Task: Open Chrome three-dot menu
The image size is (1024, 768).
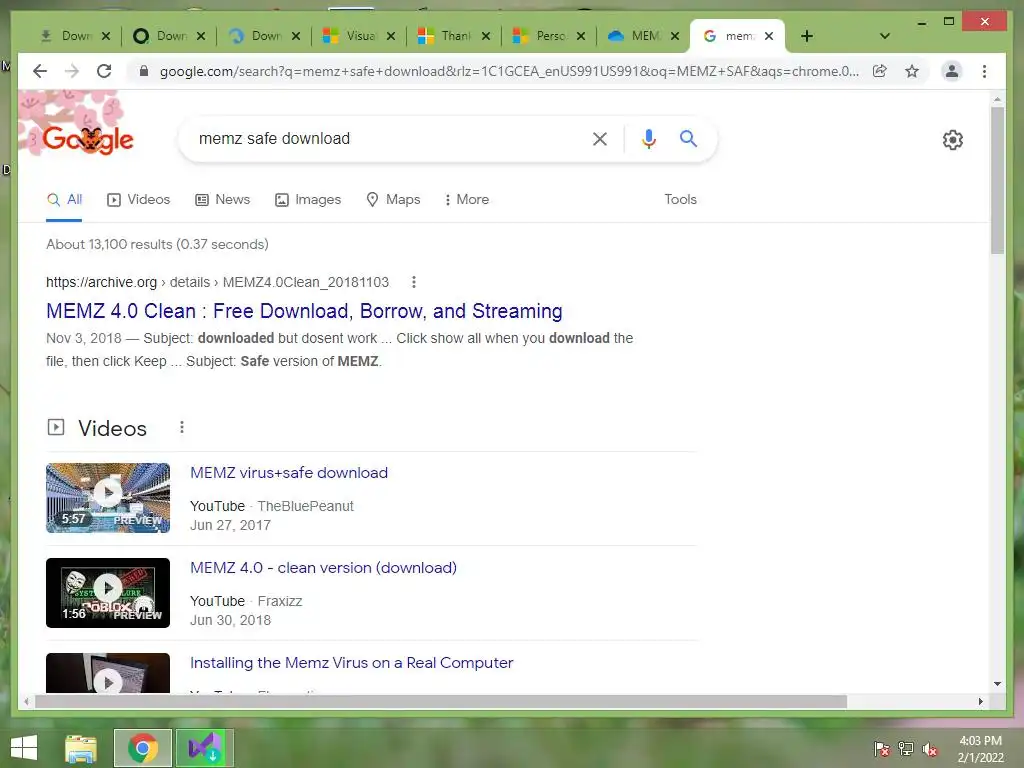Action: 984,71
